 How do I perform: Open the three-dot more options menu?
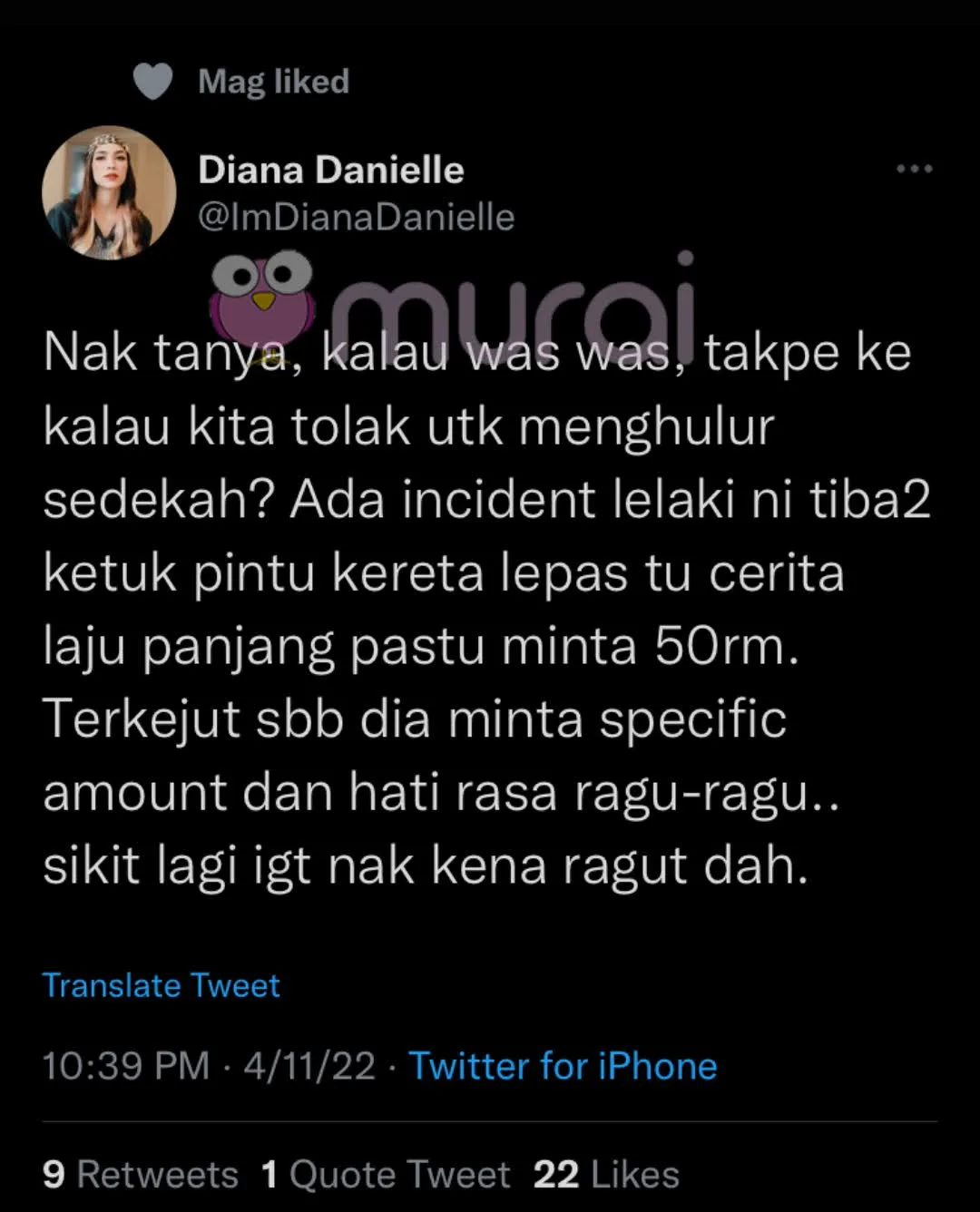[914, 169]
